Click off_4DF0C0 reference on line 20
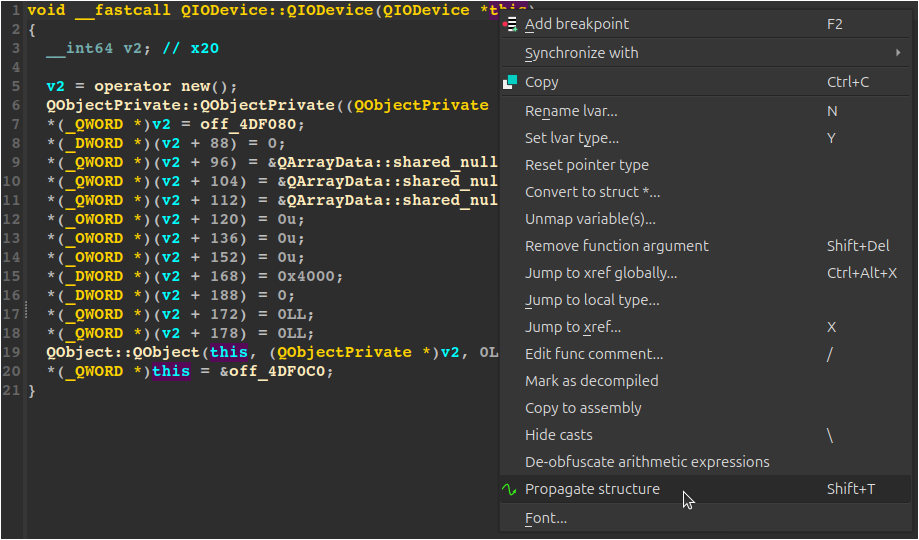Image resolution: width=919 pixels, height=540 pixels. (280, 371)
